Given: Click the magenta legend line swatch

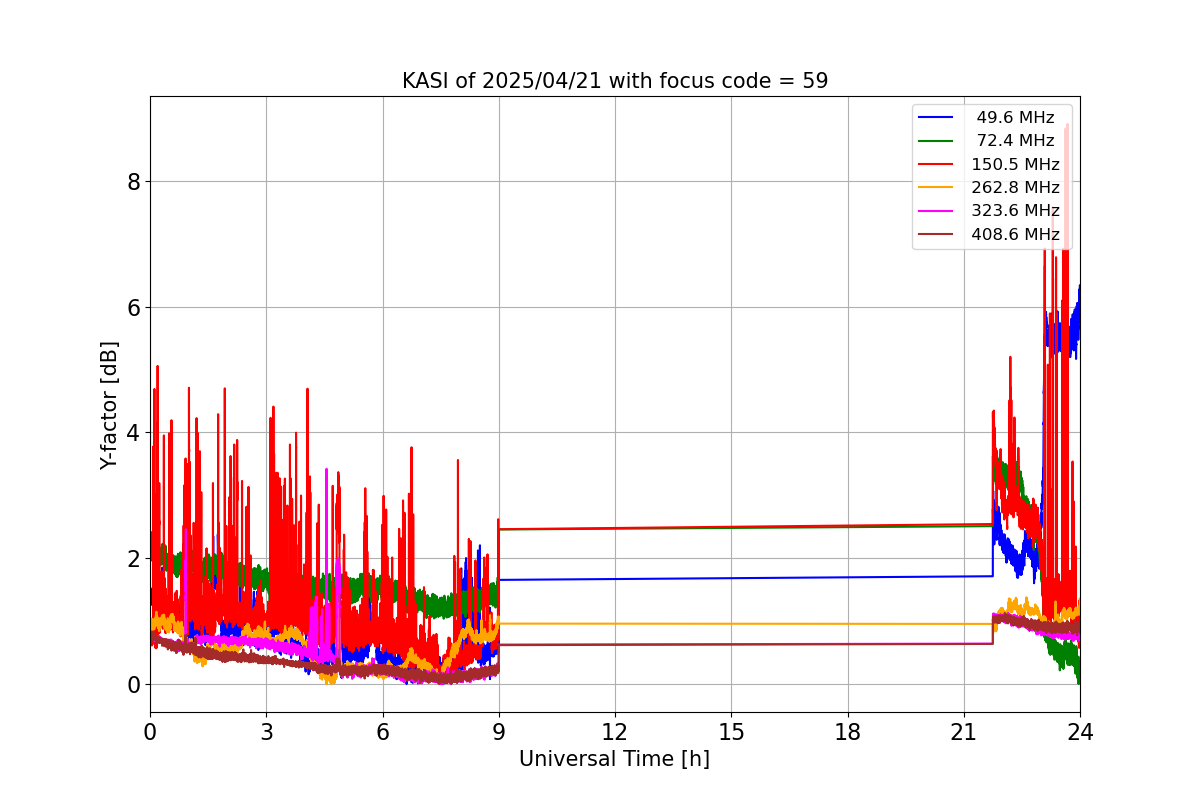Looking at the screenshot, I should pos(936,211).
